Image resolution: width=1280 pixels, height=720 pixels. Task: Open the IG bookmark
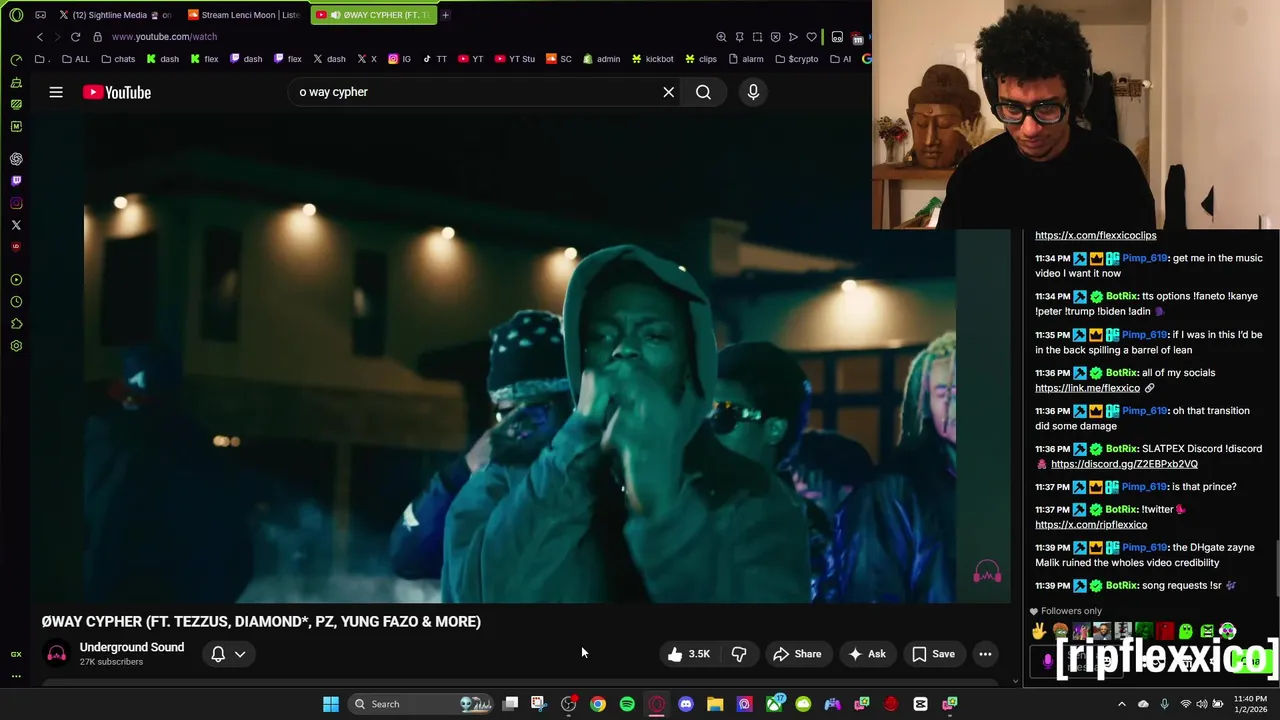coord(400,59)
